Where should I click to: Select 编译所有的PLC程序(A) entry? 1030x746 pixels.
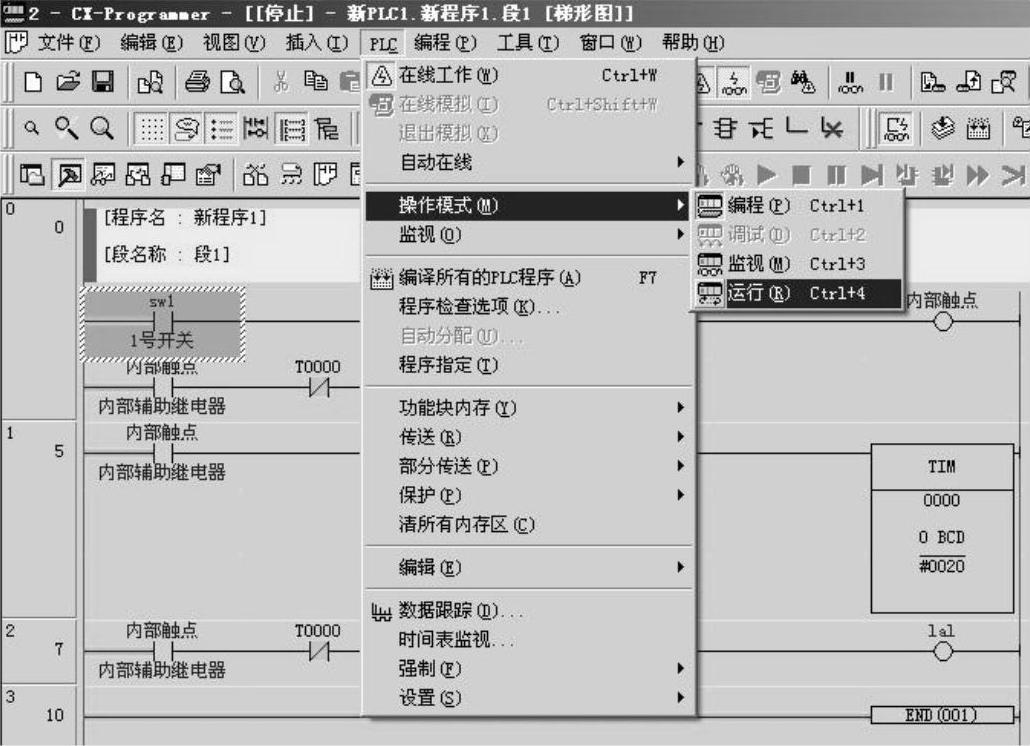click(529, 278)
